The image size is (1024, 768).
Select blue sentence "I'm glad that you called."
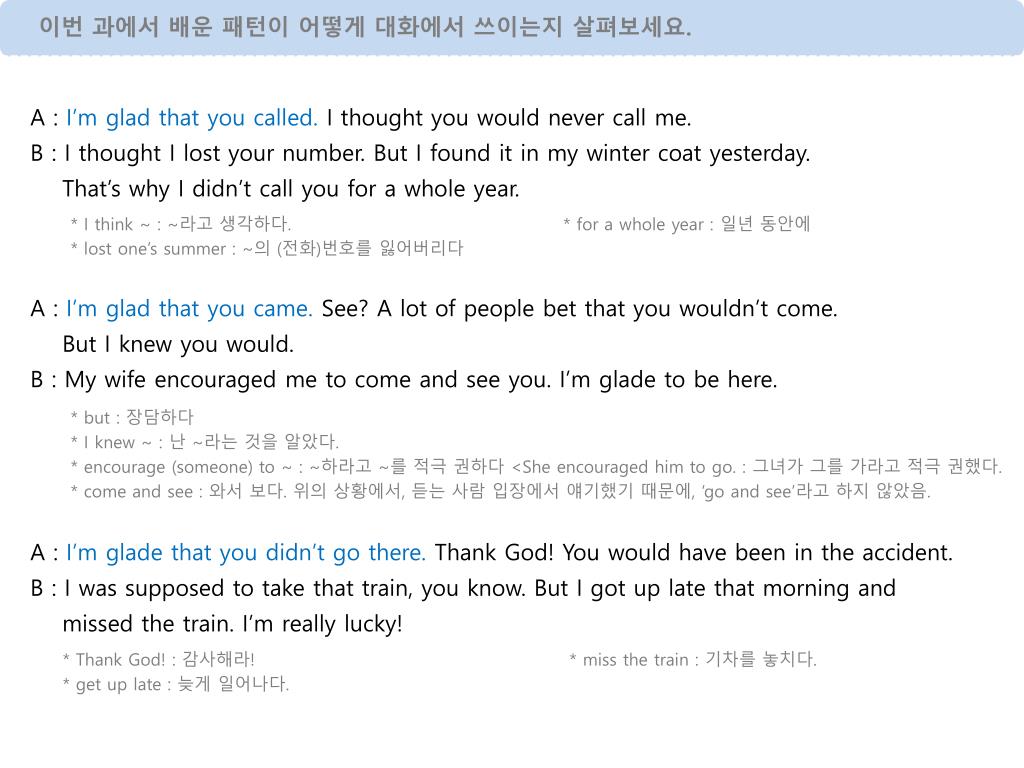(x=192, y=118)
